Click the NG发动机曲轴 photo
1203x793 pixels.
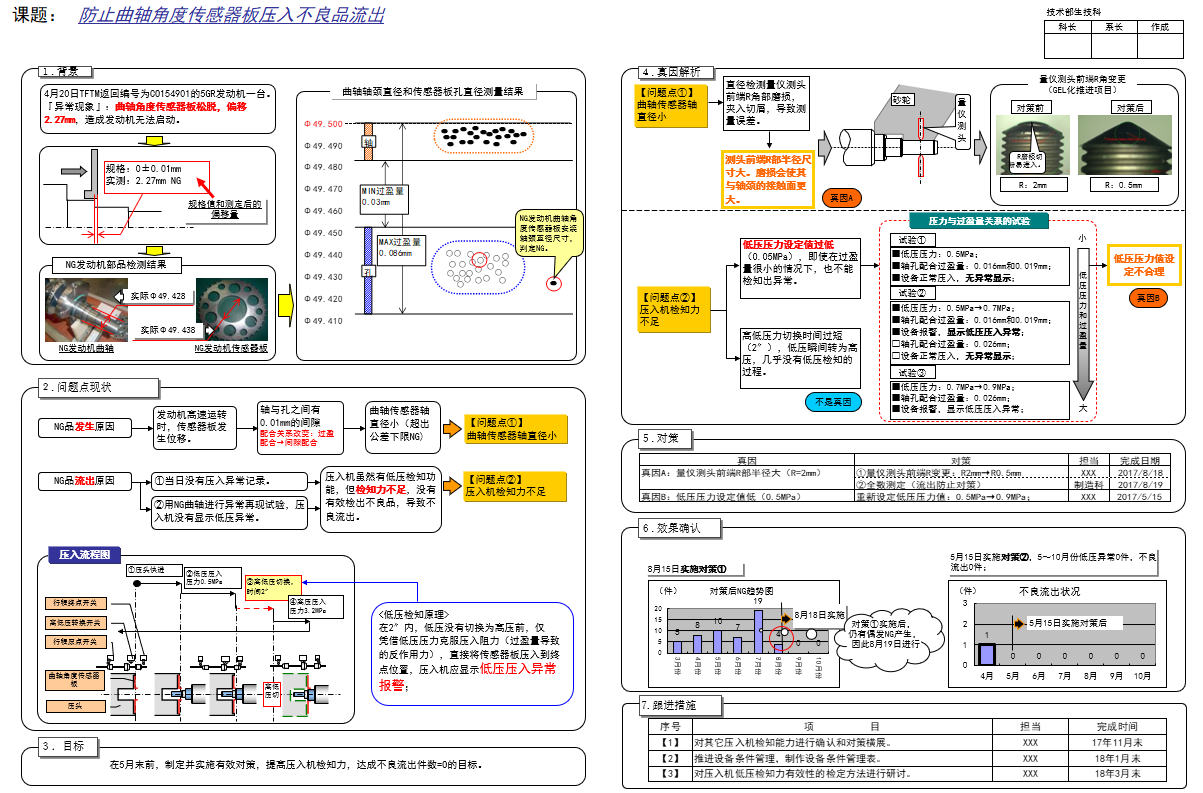point(84,310)
